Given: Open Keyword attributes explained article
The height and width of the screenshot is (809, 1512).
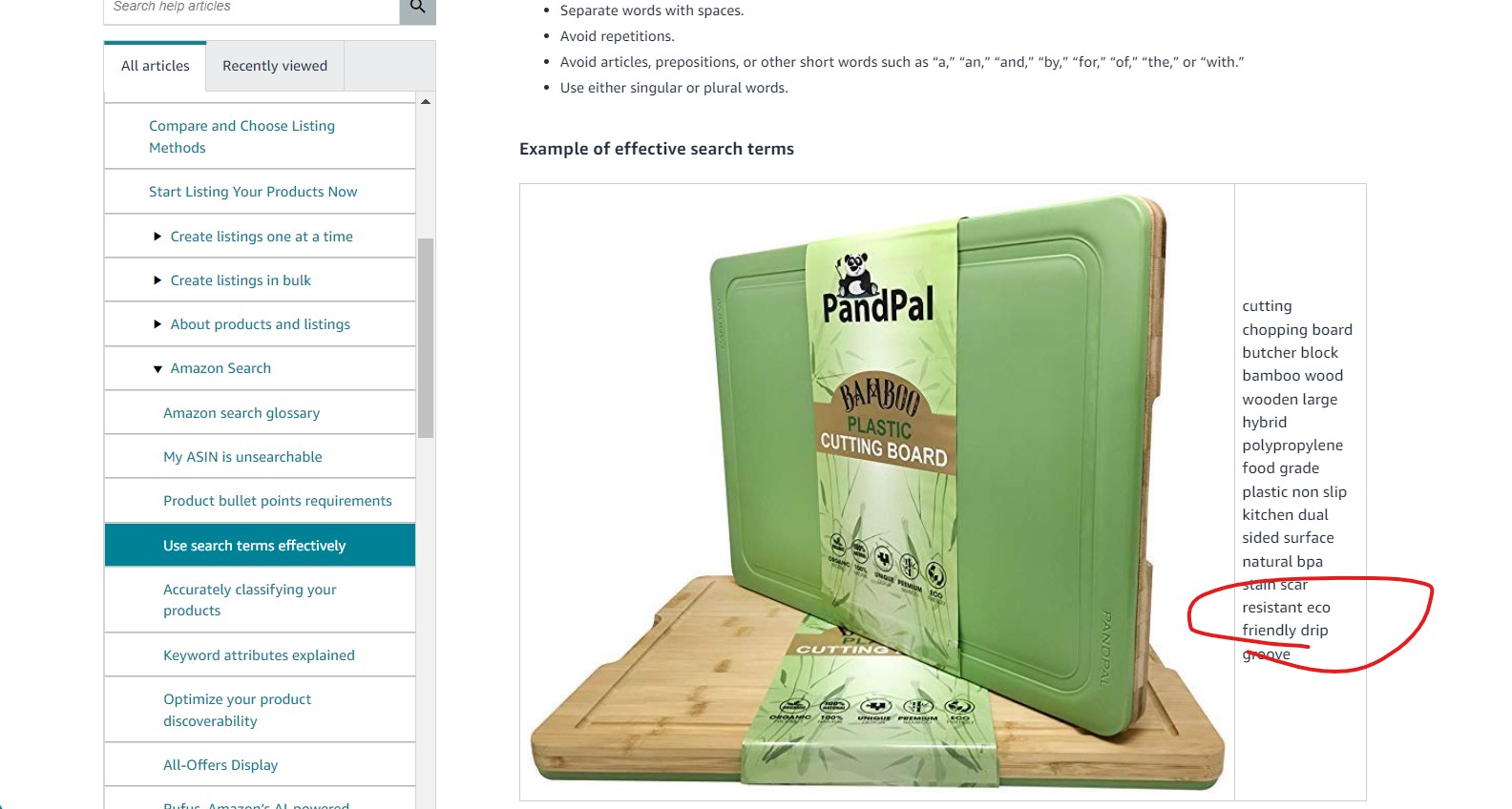Looking at the screenshot, I should pos(259,655).
